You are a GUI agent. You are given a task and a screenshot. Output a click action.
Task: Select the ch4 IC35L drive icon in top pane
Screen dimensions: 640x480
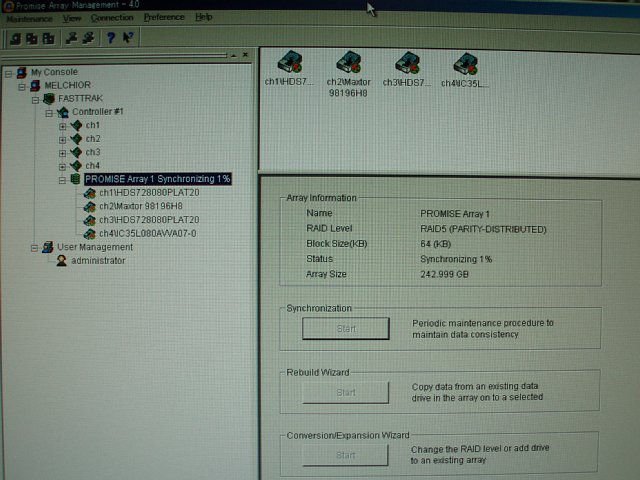pos(465,65)
